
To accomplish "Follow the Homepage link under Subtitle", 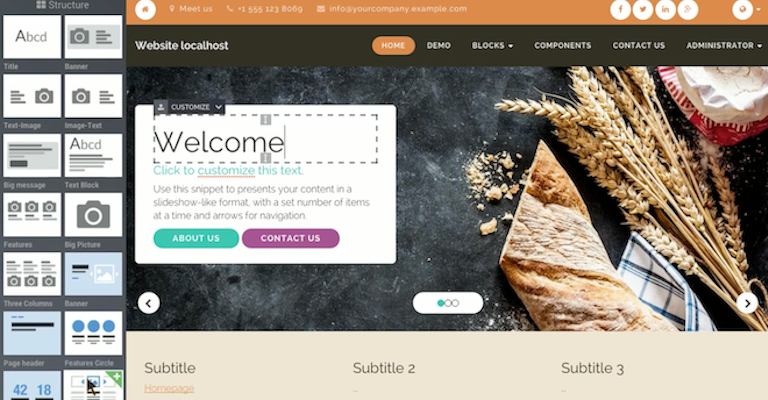I will coord(169,388).
